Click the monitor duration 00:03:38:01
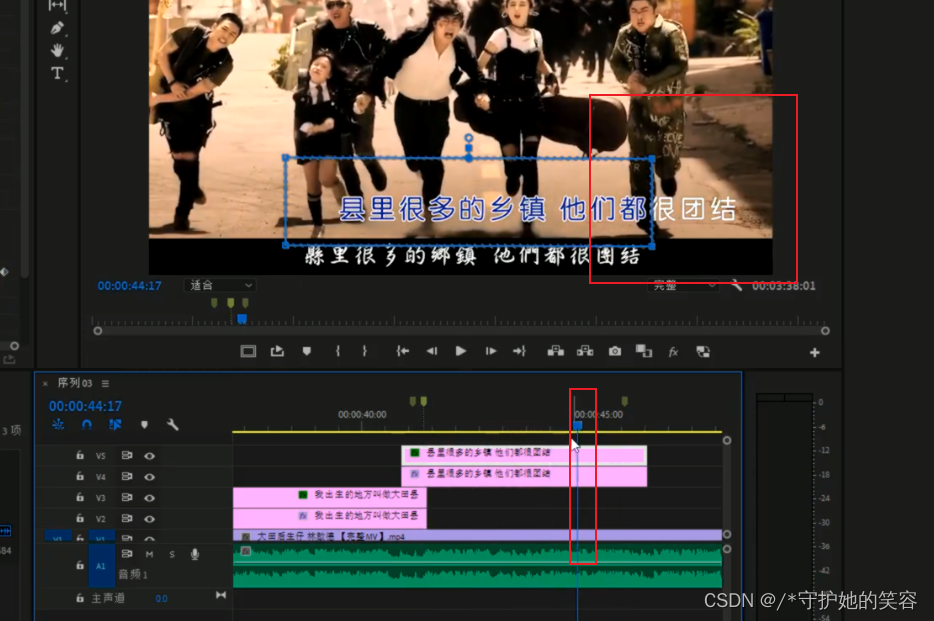934x621 pixels. click(x=783, y=286)
